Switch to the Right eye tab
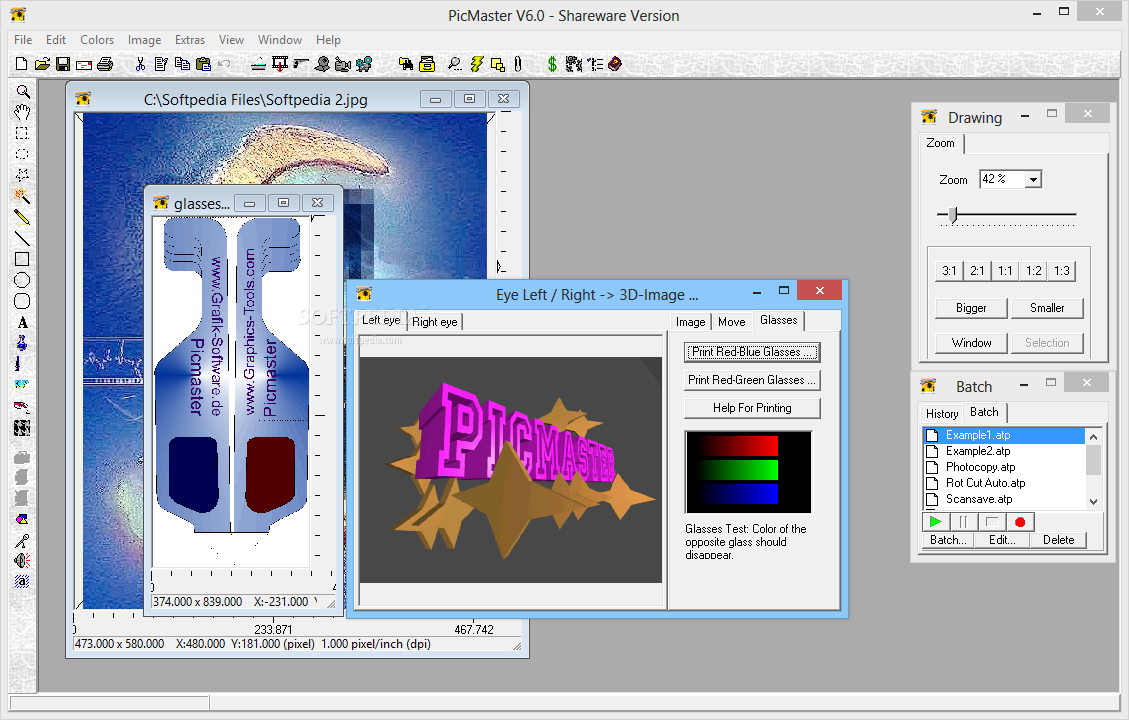The height and width of the screenshot is (720, 1129). point(434,322)
